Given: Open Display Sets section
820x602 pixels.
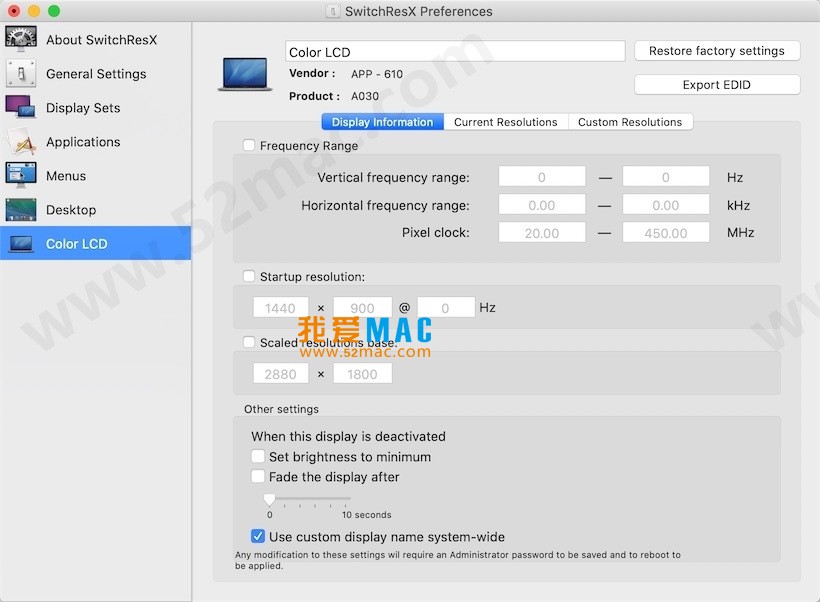Looking at the screenshot, I should point(83,108).
